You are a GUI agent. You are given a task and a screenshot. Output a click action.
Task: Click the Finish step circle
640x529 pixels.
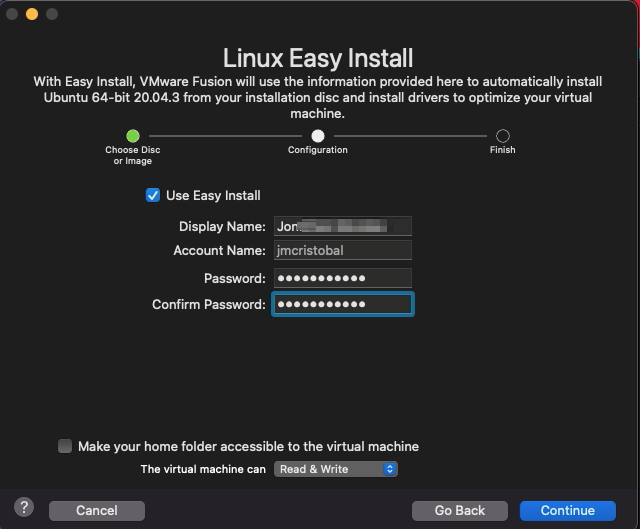pyautogui.click(x=503, y=136)
